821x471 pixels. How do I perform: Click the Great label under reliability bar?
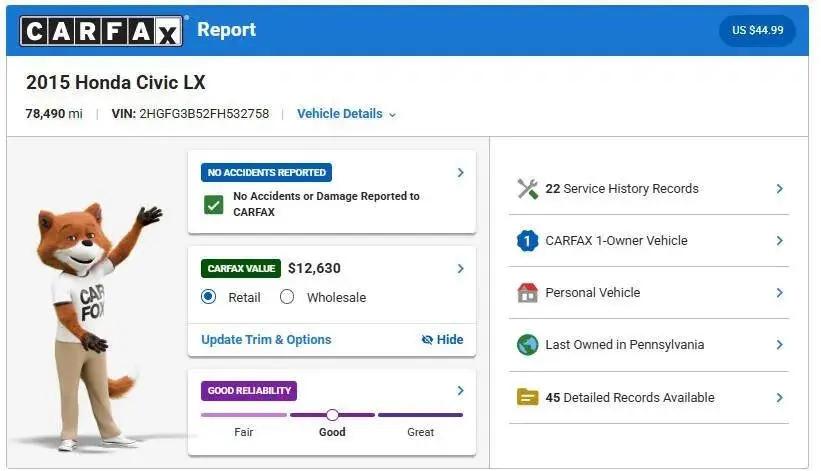click(420, 432)
